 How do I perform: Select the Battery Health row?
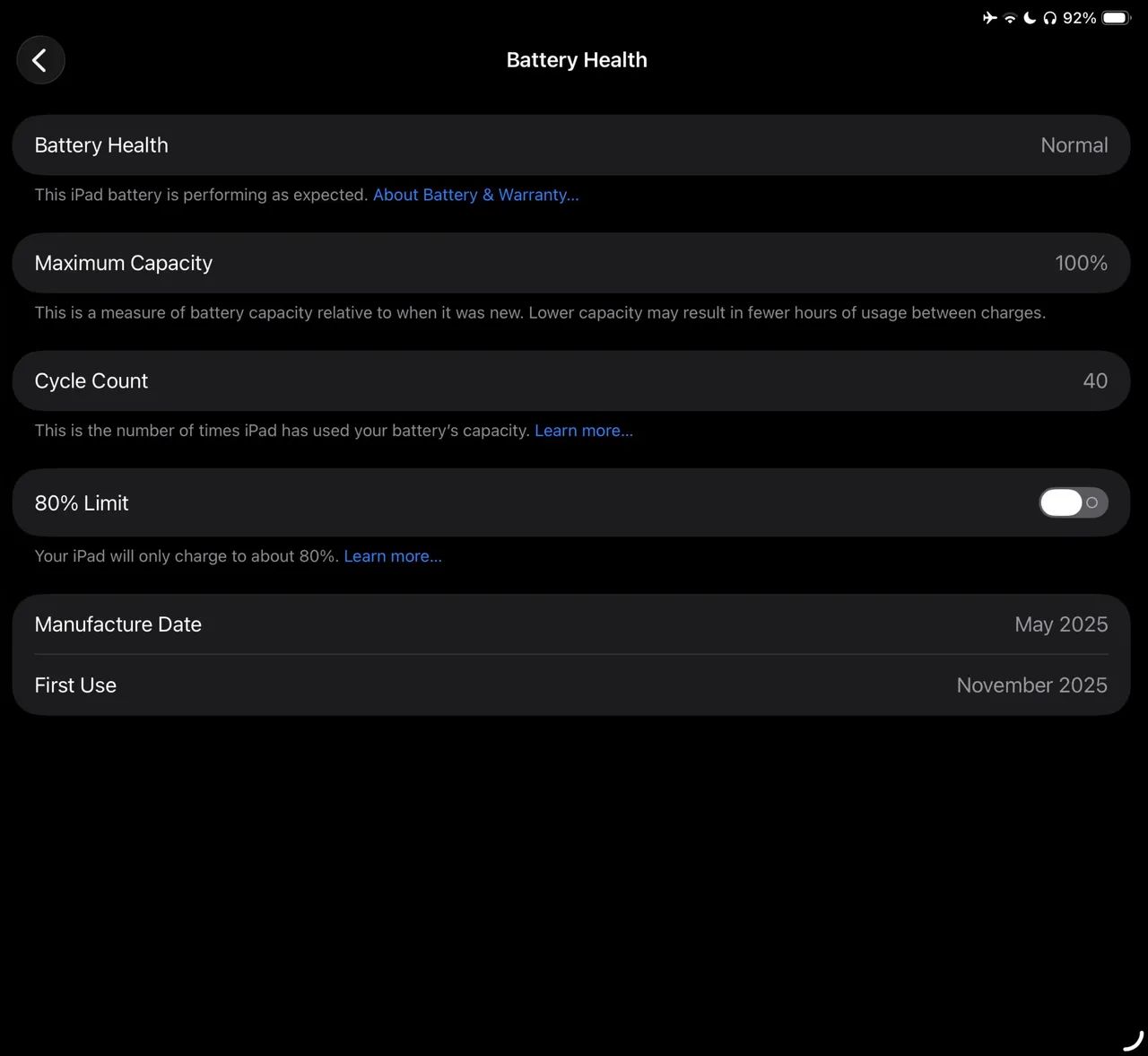coord(571,144)
